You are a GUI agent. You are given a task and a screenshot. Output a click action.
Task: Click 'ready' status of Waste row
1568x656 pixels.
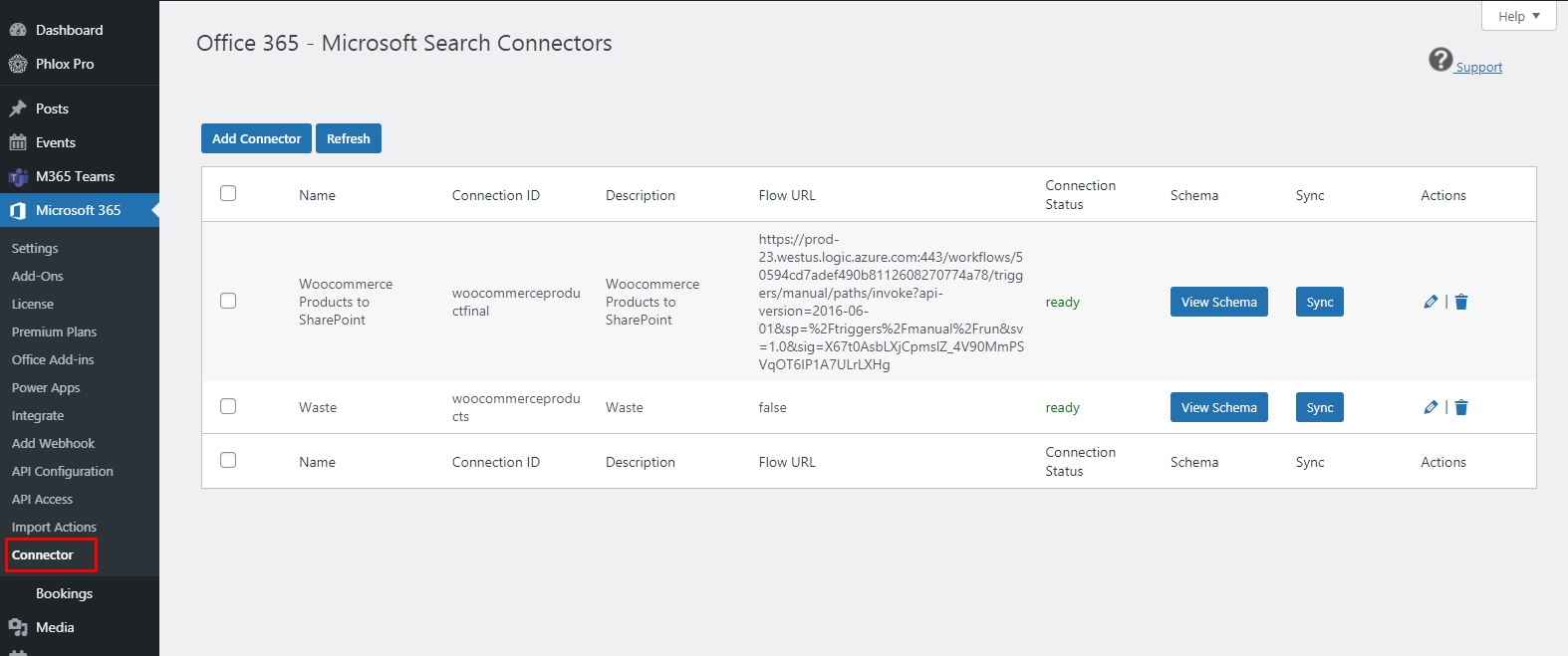tap(1063, 408)
